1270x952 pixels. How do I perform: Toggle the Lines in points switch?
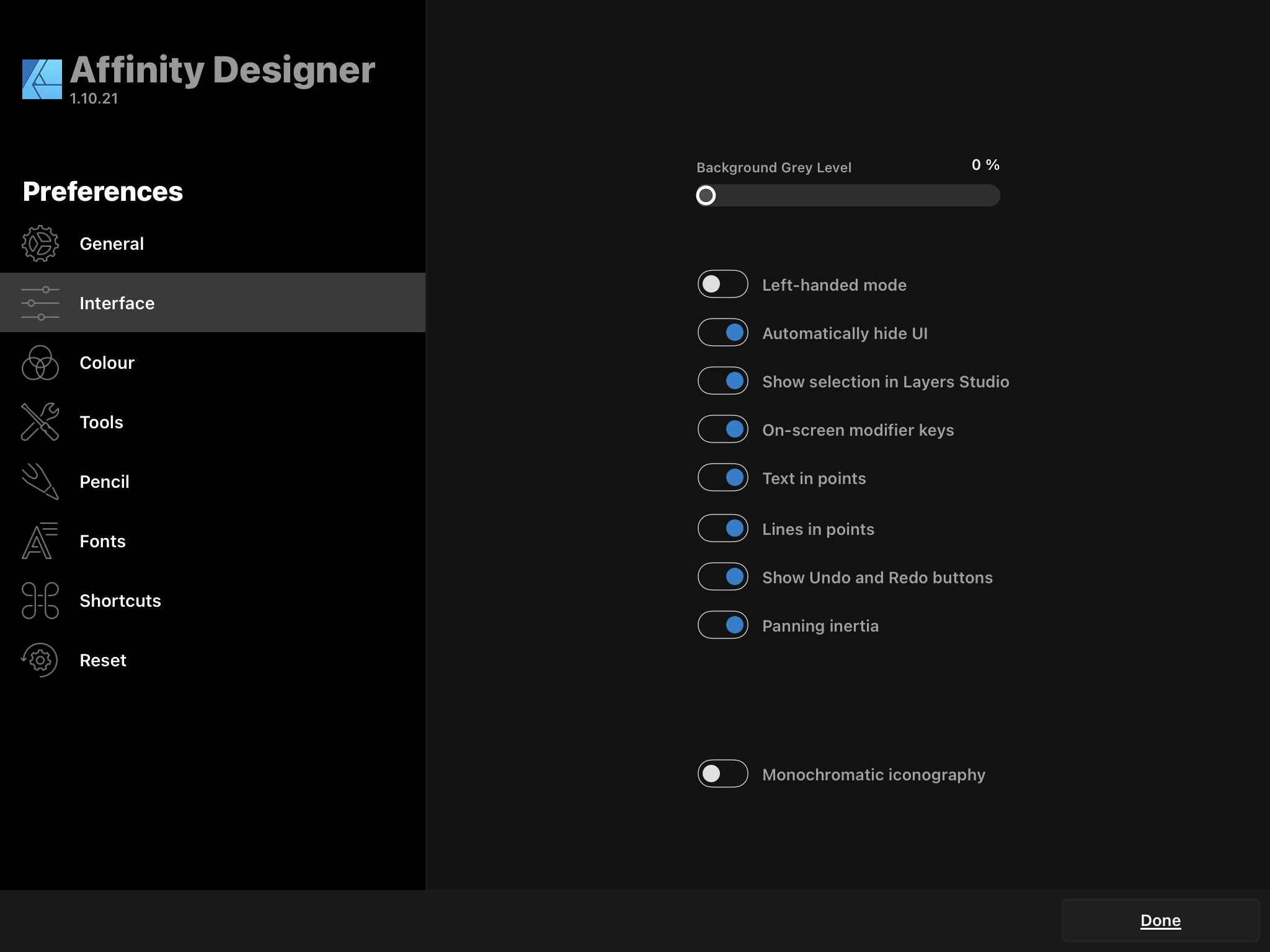tap(723, 528)
